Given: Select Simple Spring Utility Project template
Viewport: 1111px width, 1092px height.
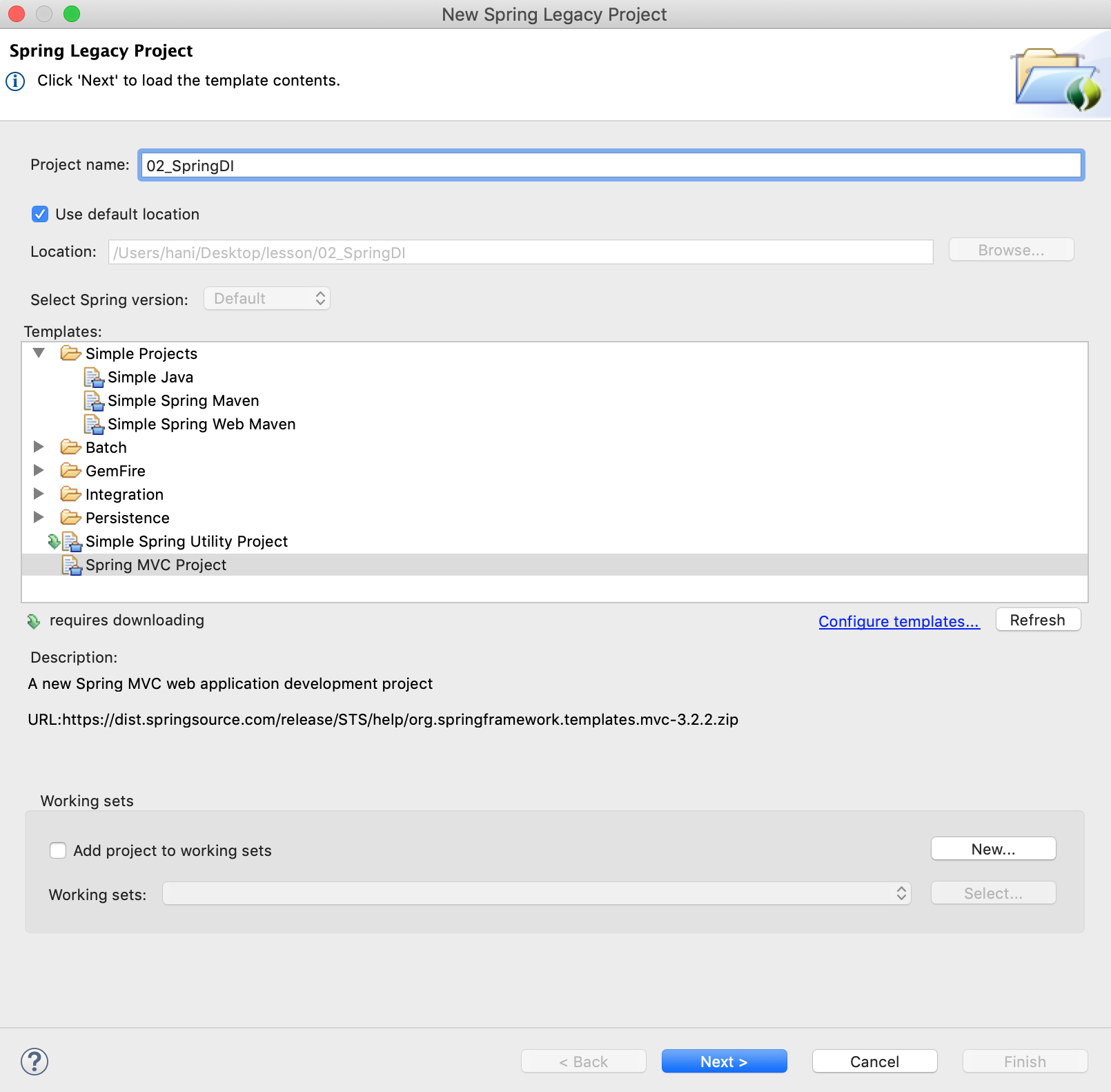Looking at the screenshot, I should tap(186, 542).
